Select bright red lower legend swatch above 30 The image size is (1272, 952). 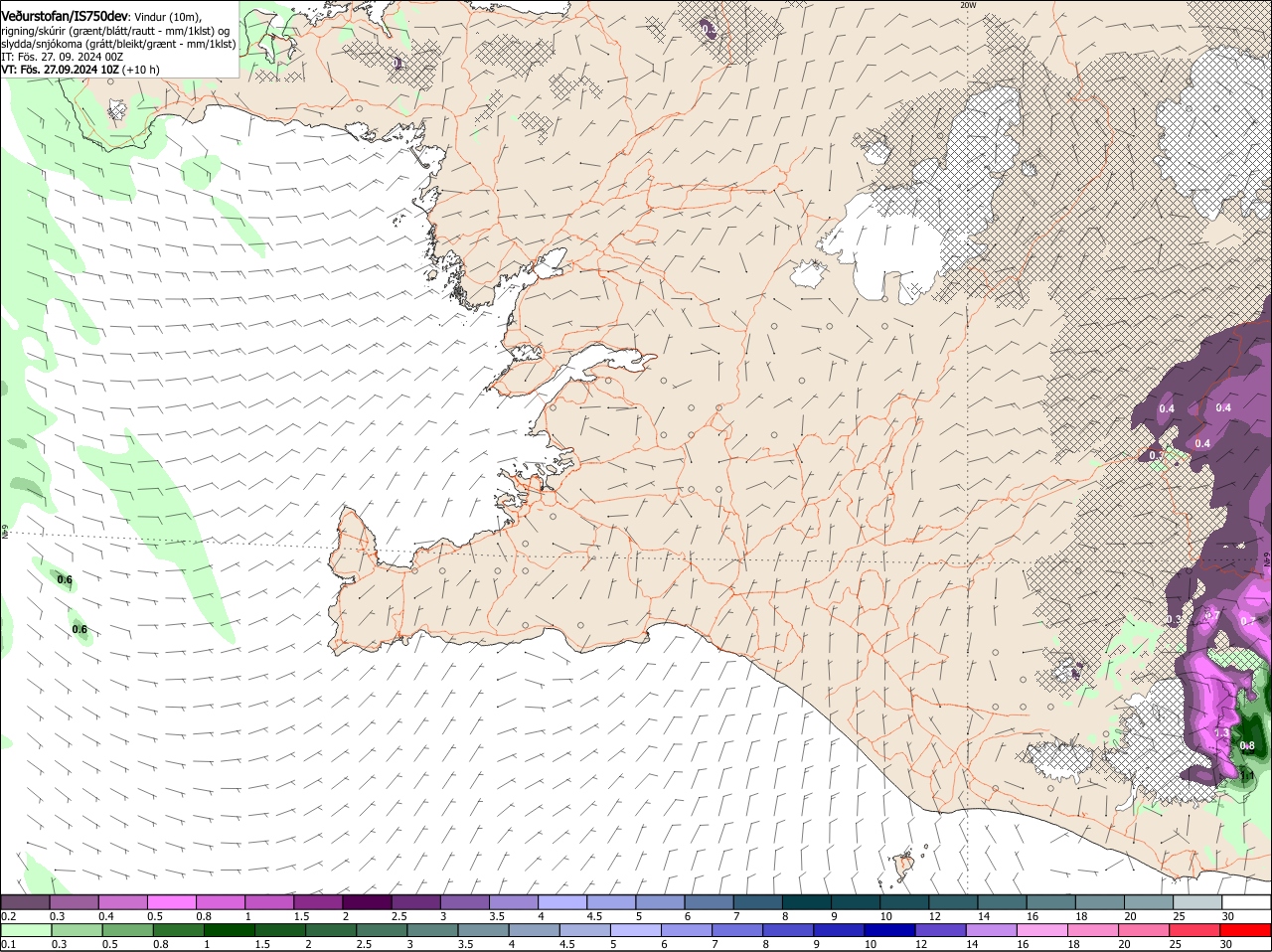pos(1247,930)
